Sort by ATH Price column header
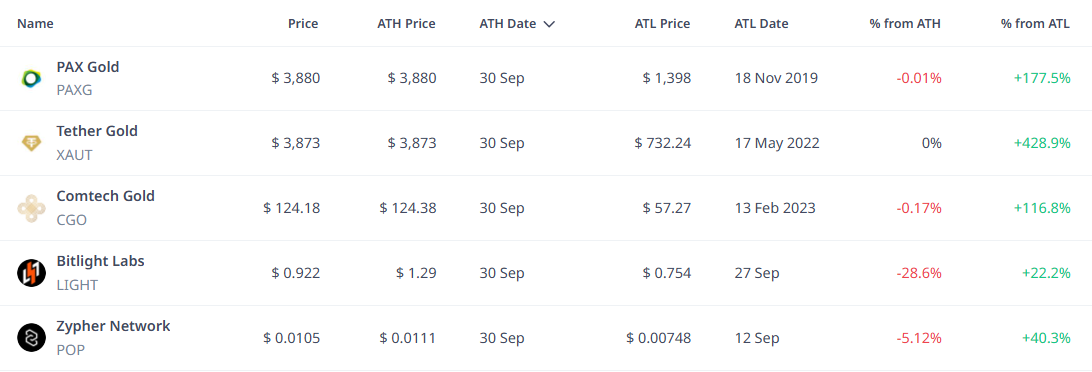Screen dimensions: 1092x372 pyautogui.click(x=406, y=24)
